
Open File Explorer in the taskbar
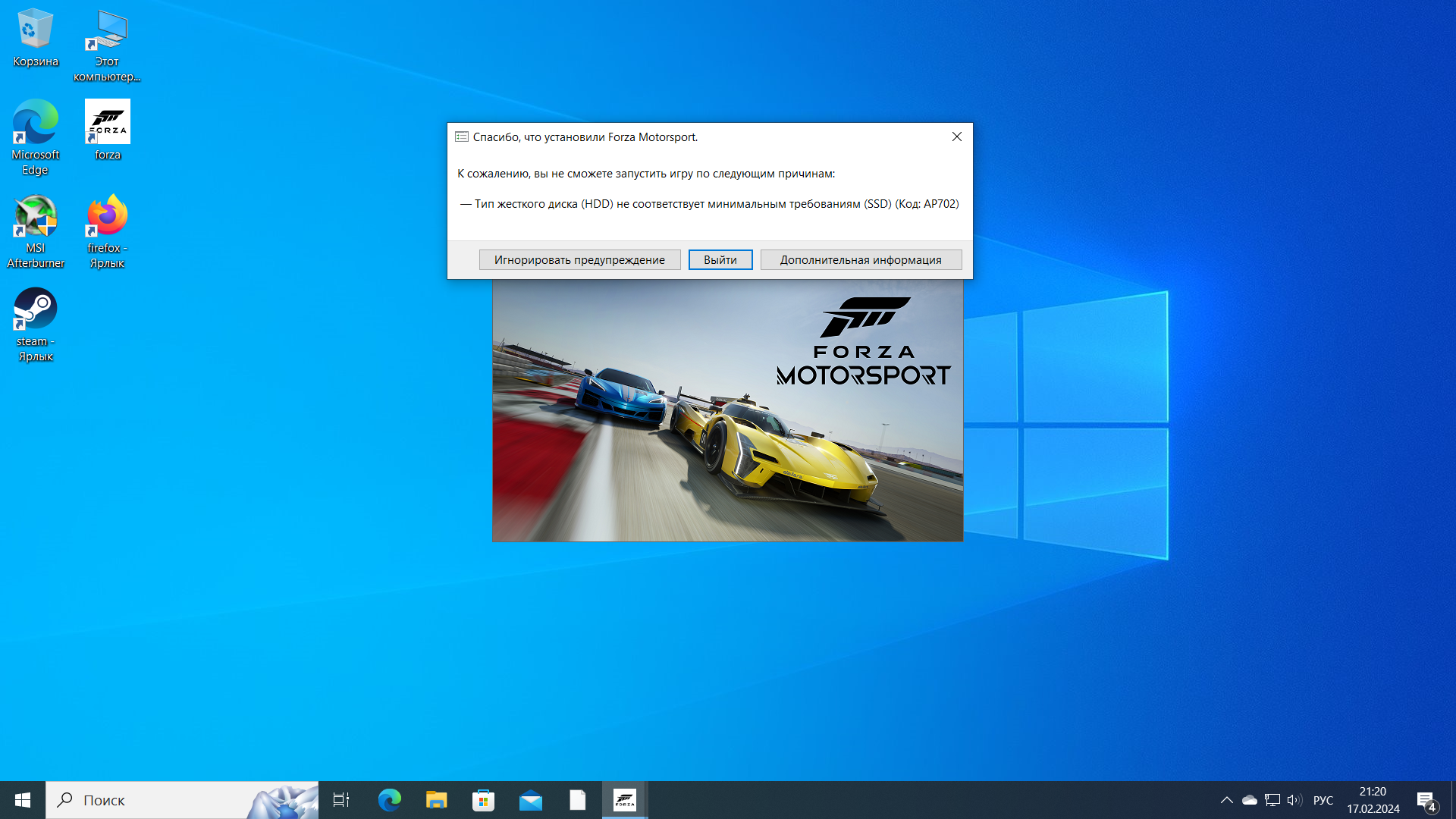tap(436, 800)
